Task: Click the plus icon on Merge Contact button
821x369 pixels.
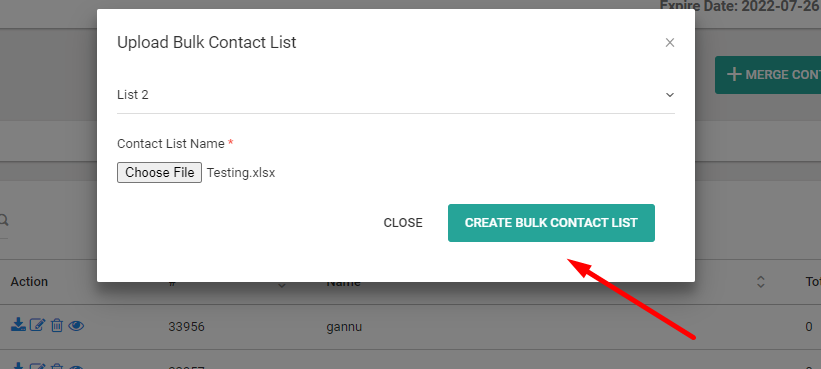Action: pos(734,74)
